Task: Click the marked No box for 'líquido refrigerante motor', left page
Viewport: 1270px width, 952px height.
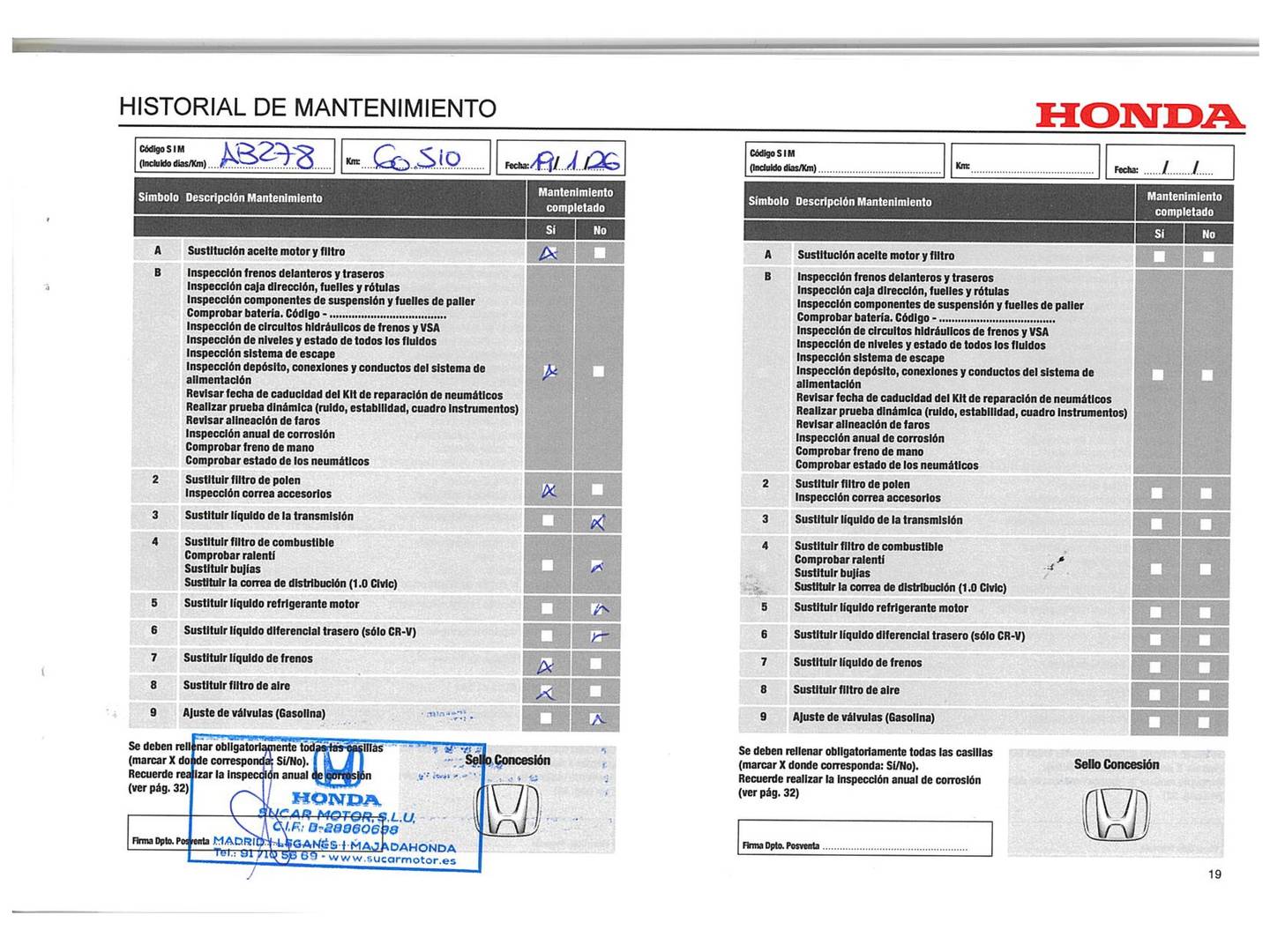Action: point(599,608)
